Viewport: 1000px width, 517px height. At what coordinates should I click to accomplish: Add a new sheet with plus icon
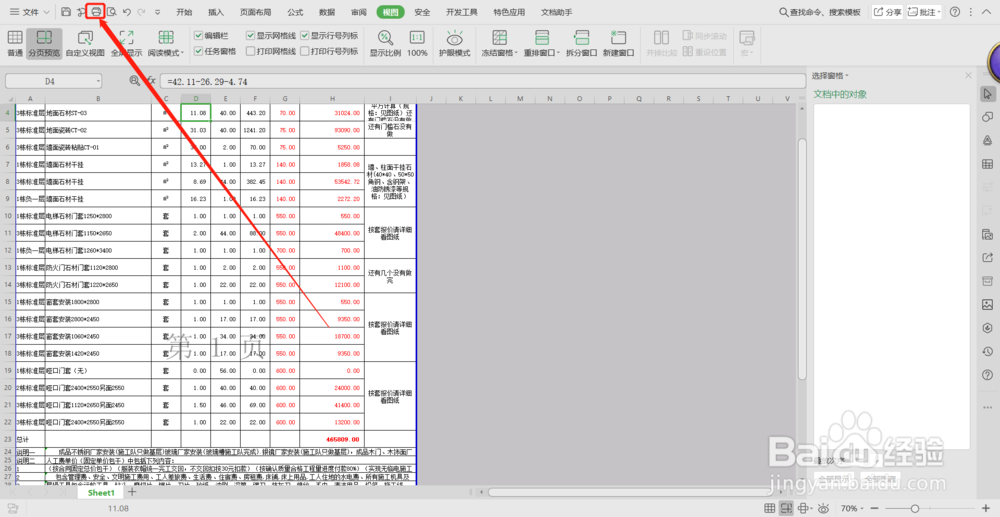pos(132,492)
